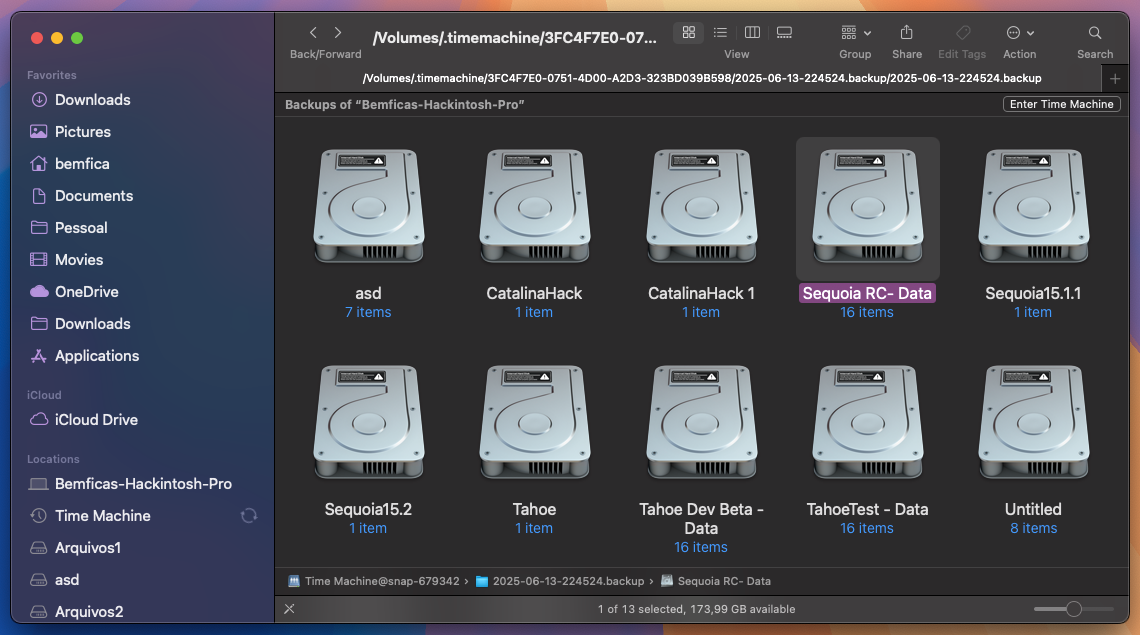Screen dimensions: 1140x635
Task: Click the X icon in status bar
Action: [289, 609]
